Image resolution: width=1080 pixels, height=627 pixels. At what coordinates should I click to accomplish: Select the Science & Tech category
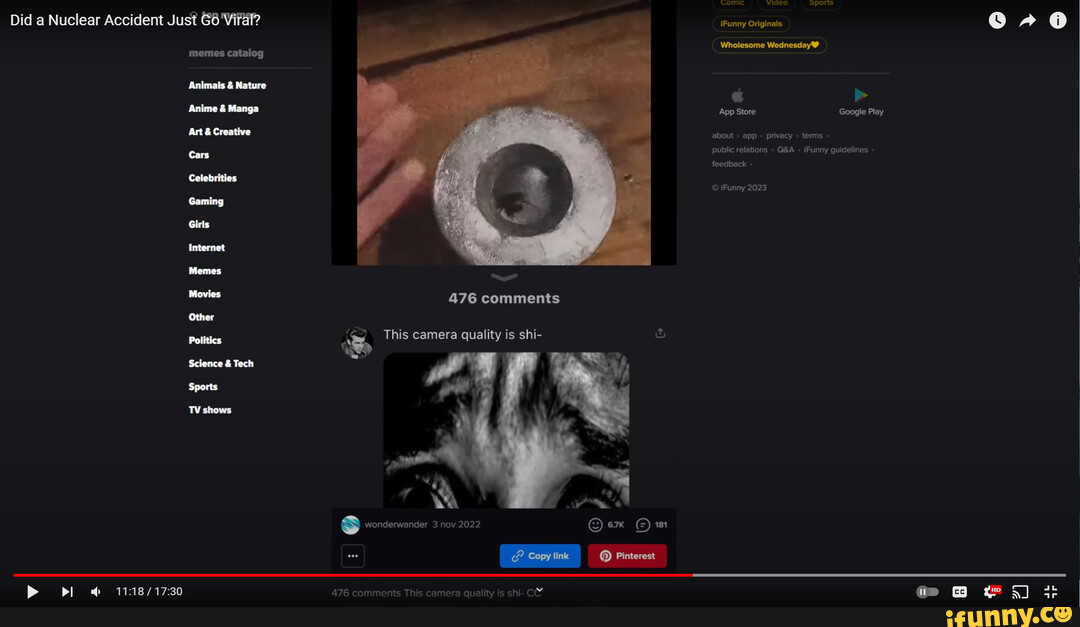(221, 364)
